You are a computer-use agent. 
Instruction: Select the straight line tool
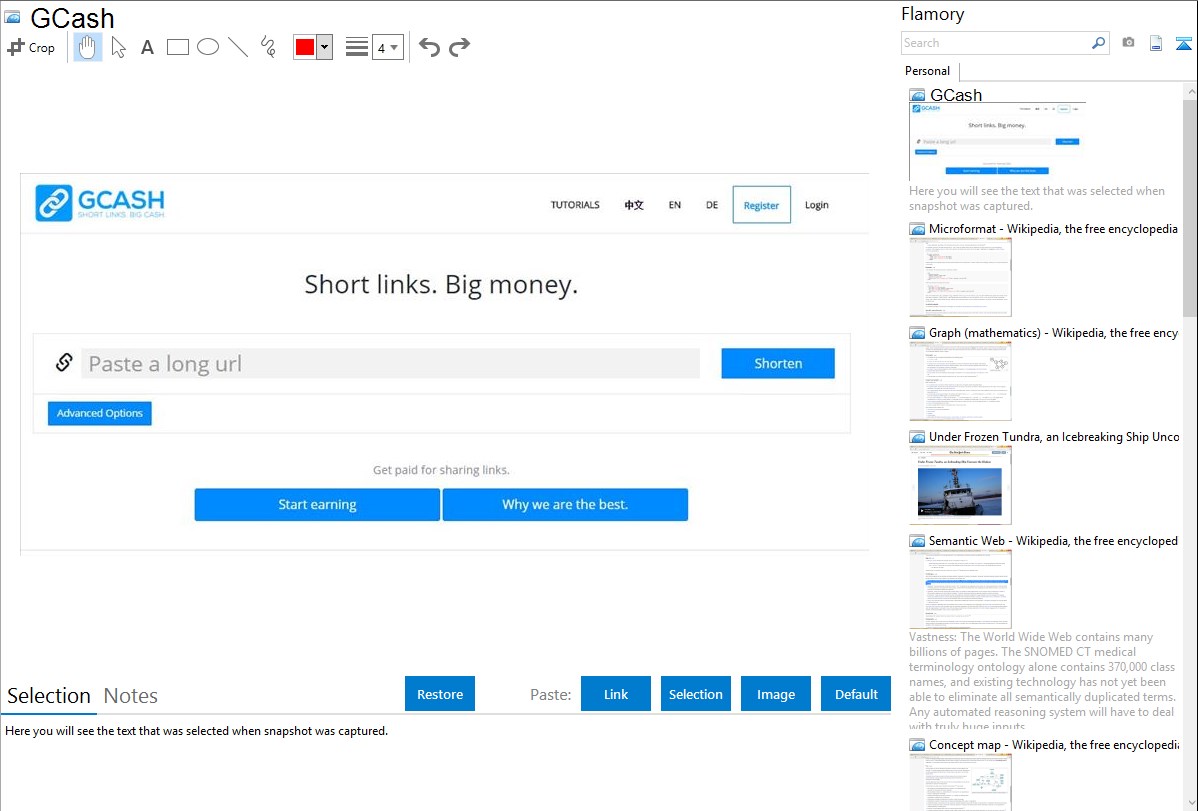238,47
